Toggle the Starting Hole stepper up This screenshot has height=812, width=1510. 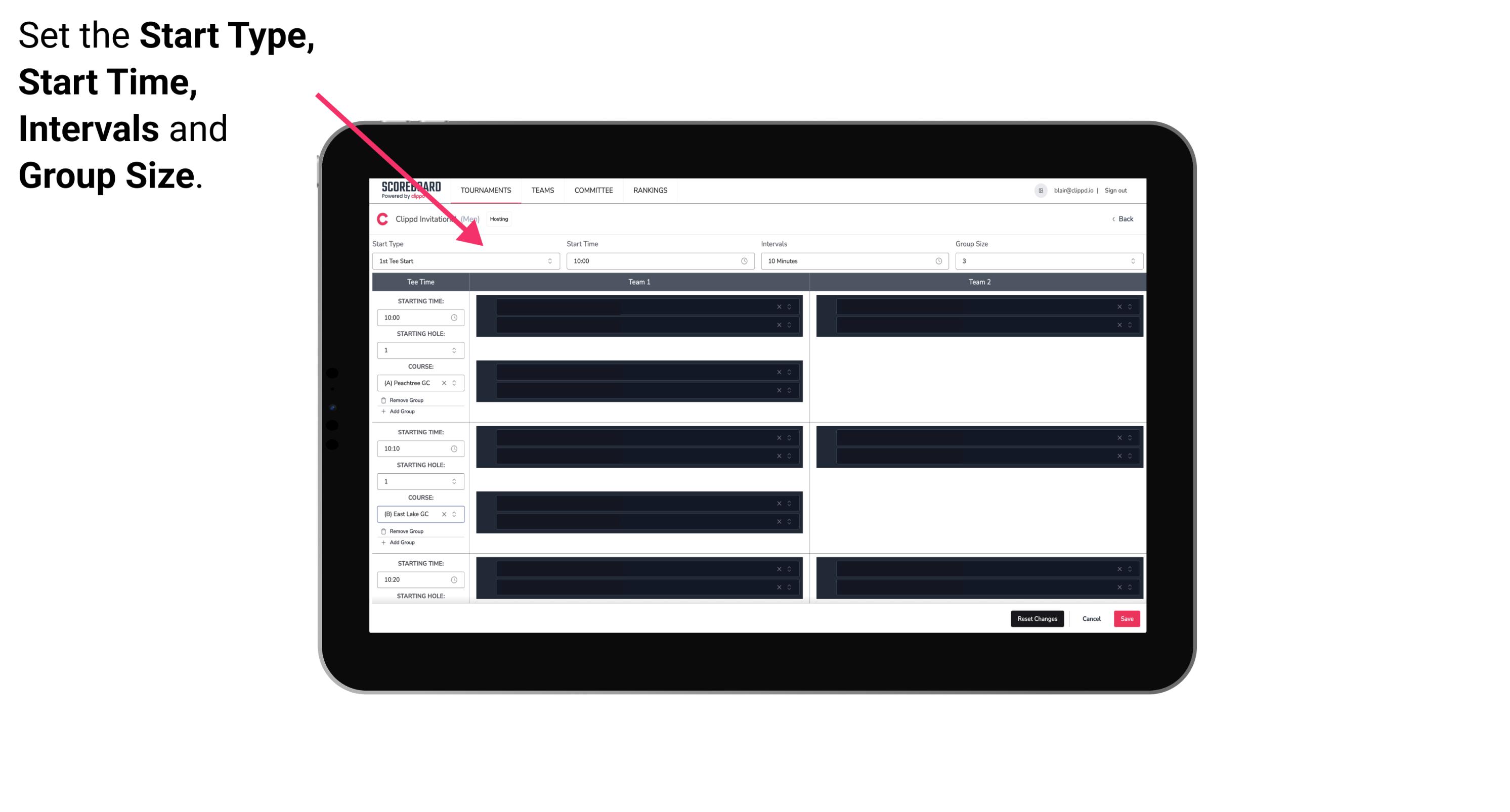point(454,349)
